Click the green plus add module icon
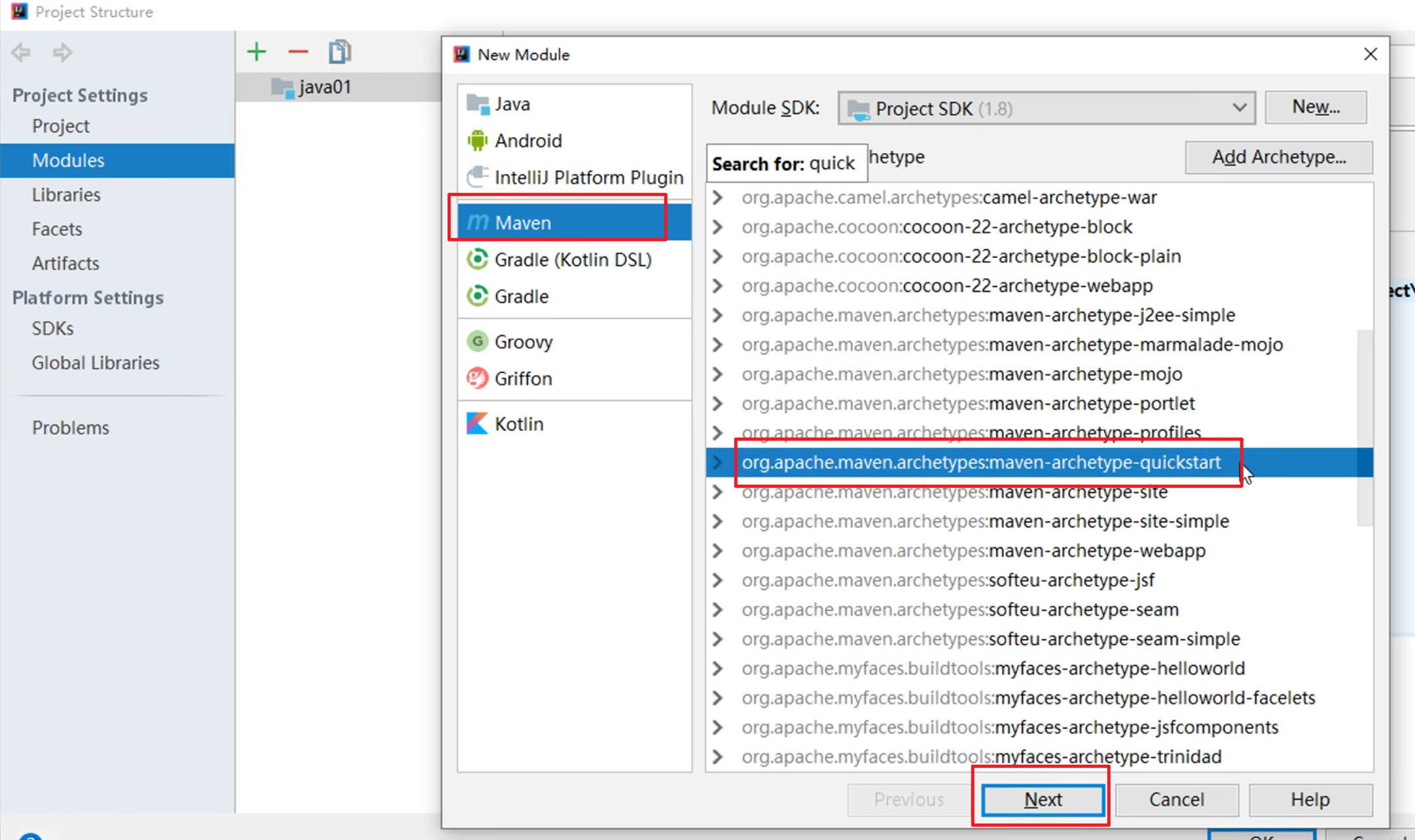The height and width of the screenshot is (840, 1415). 257,52
